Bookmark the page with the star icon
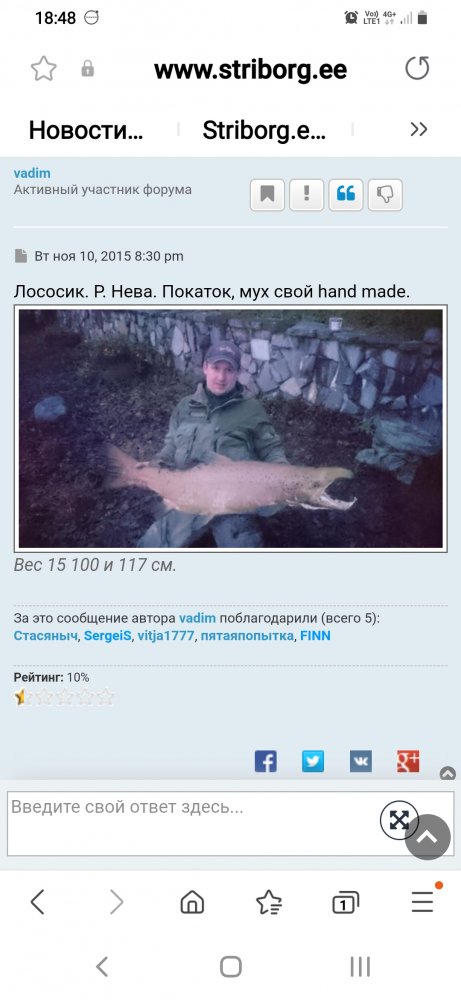461x1000 pixels. tap(43, 69)
